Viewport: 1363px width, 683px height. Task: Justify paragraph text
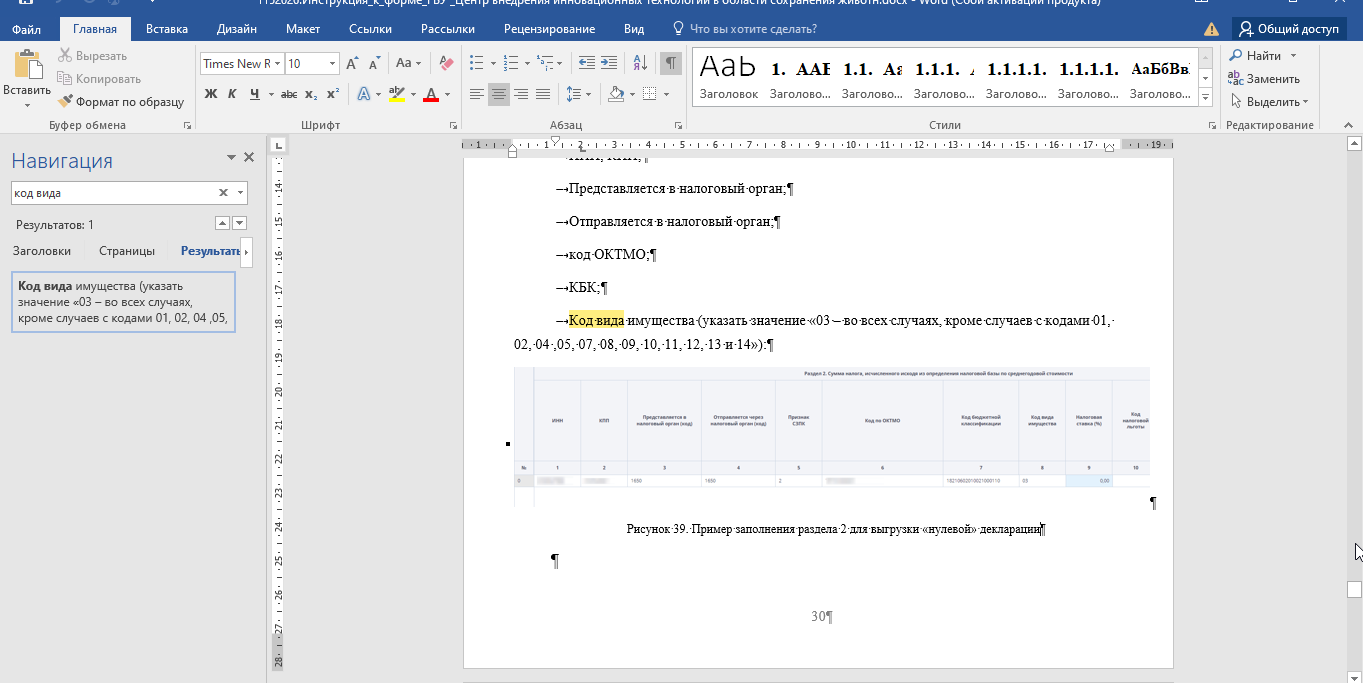click(543, 94)
